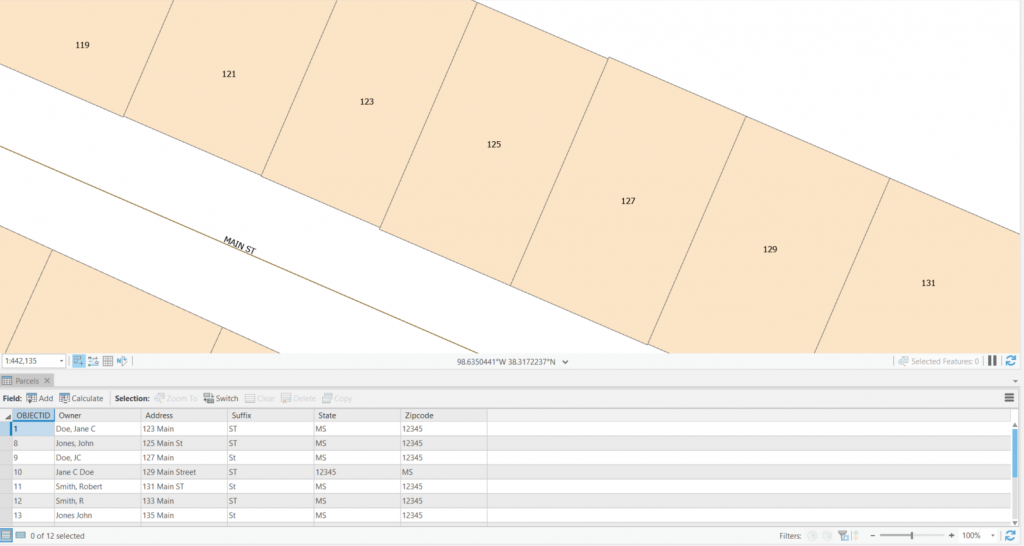Expand coordinate display format dropdown
The height and width of the screenshot is (546, 1024).
566,361
